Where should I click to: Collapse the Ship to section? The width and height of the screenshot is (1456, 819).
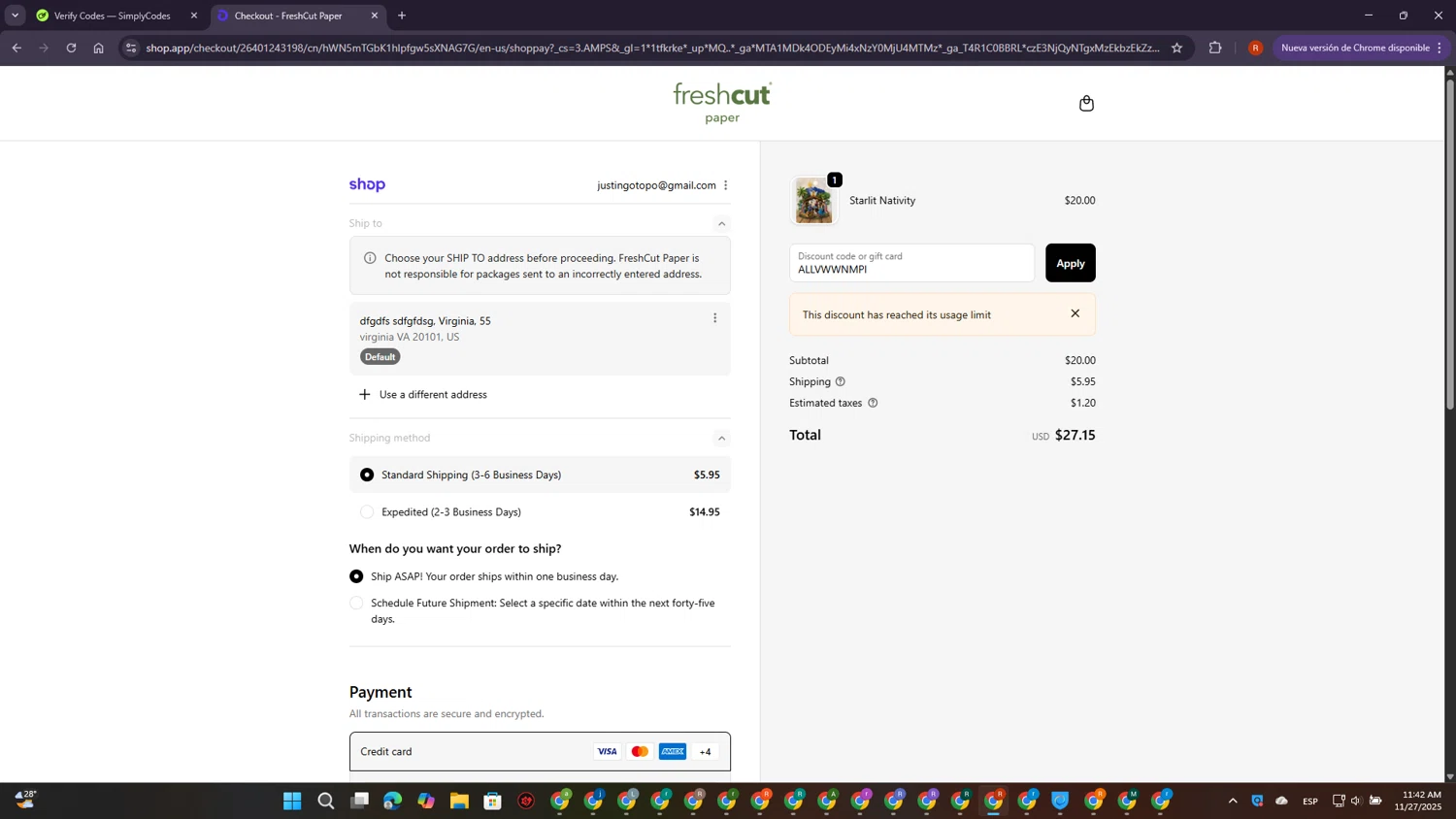(721, 224)
